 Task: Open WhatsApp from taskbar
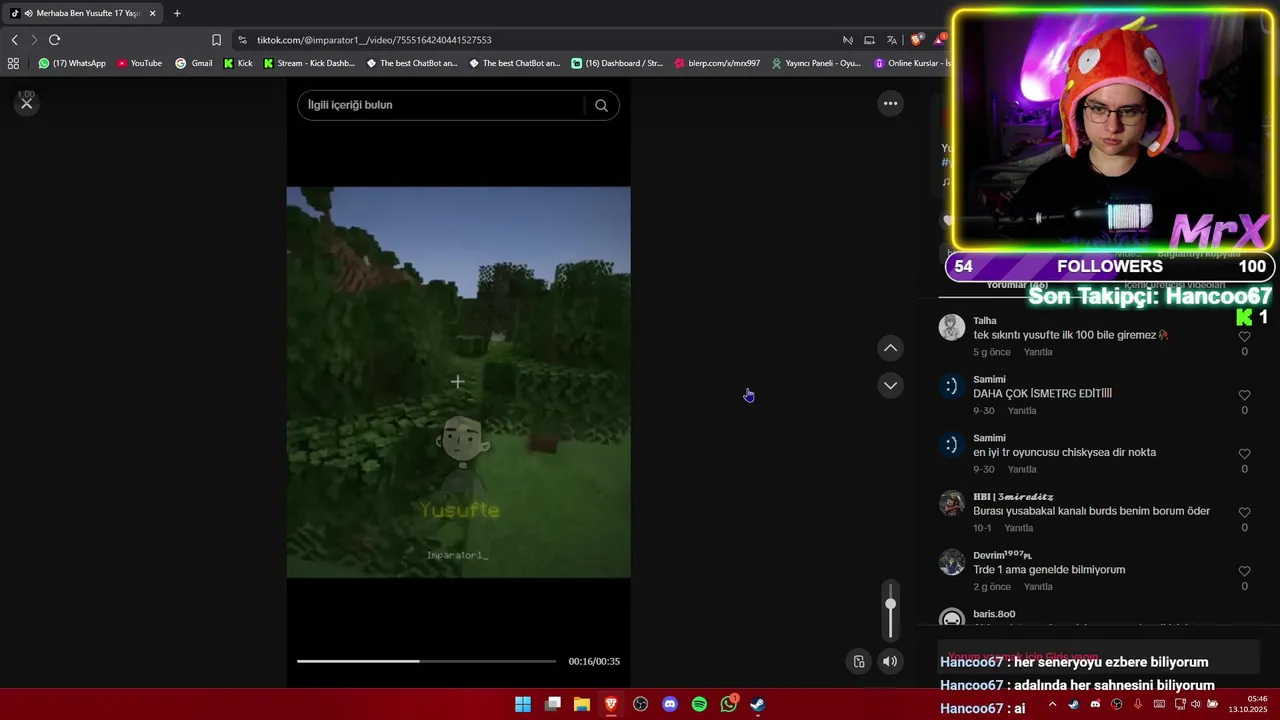(x=729, y=704)
